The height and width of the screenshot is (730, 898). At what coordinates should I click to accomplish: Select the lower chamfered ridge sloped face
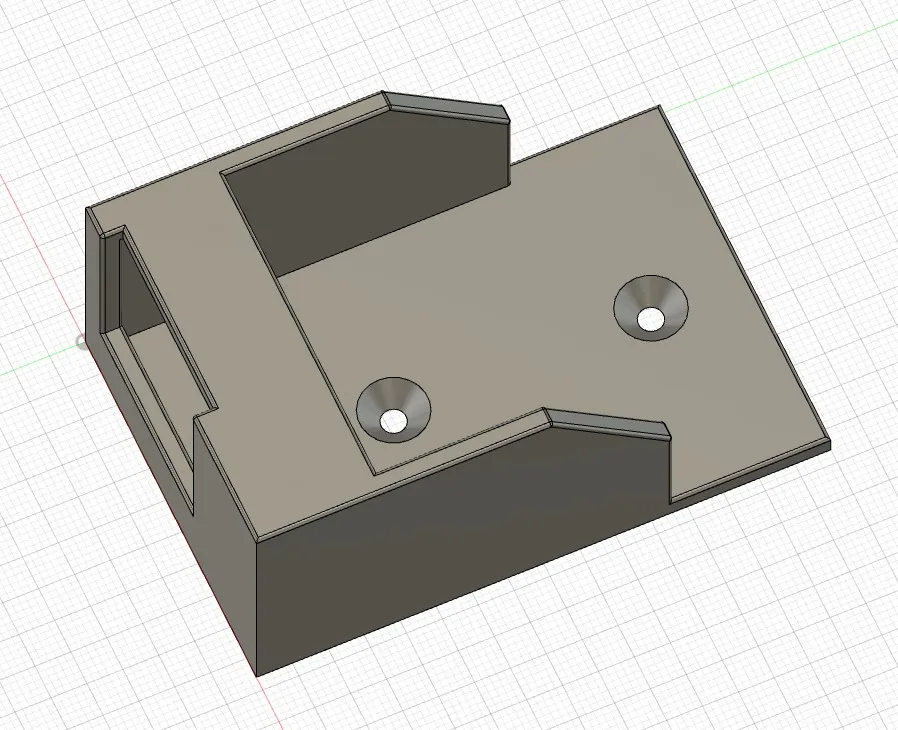tap(608, 422)
